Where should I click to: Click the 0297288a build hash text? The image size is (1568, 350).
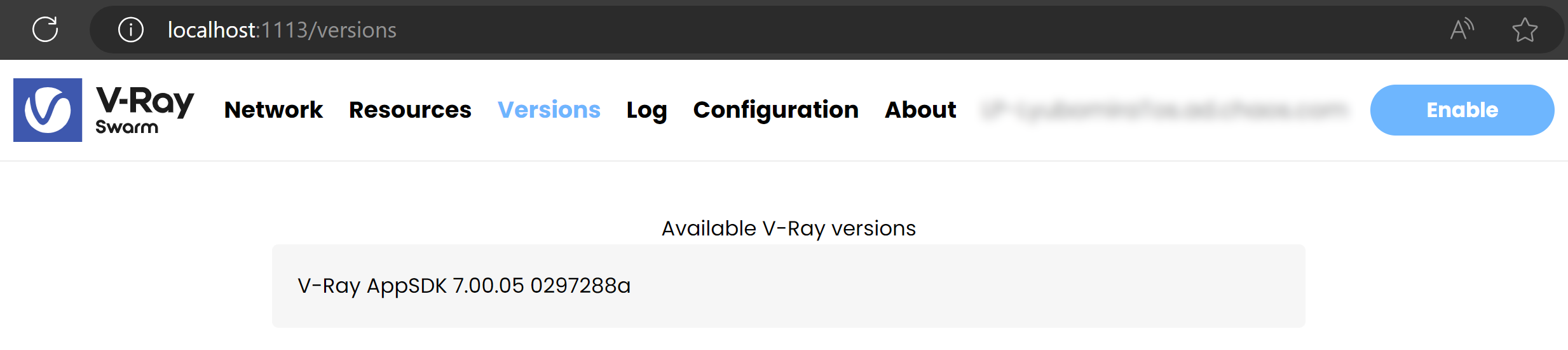(x=580, y=285)
